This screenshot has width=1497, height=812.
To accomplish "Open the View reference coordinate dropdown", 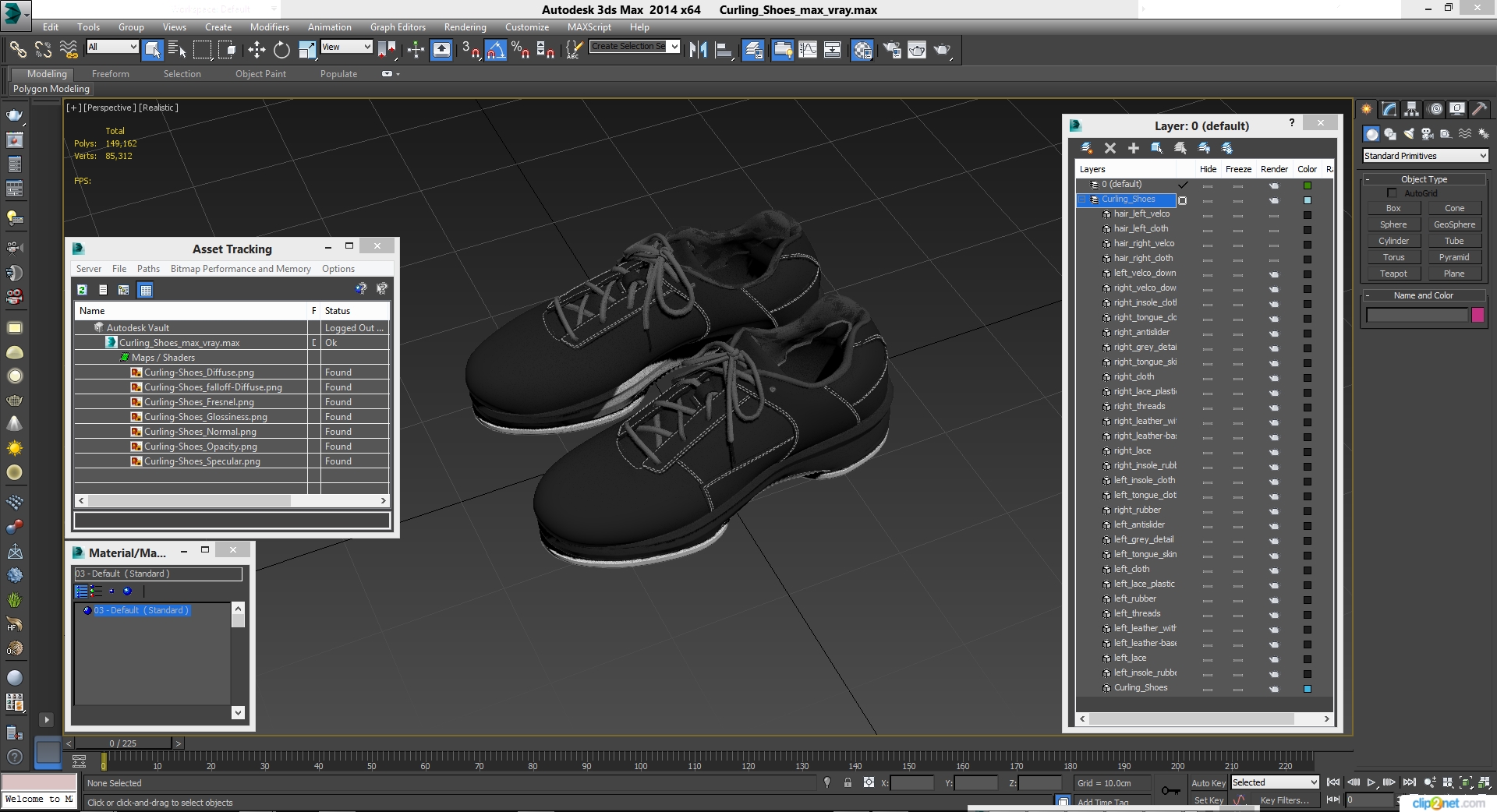I will (x=346, y=47).
